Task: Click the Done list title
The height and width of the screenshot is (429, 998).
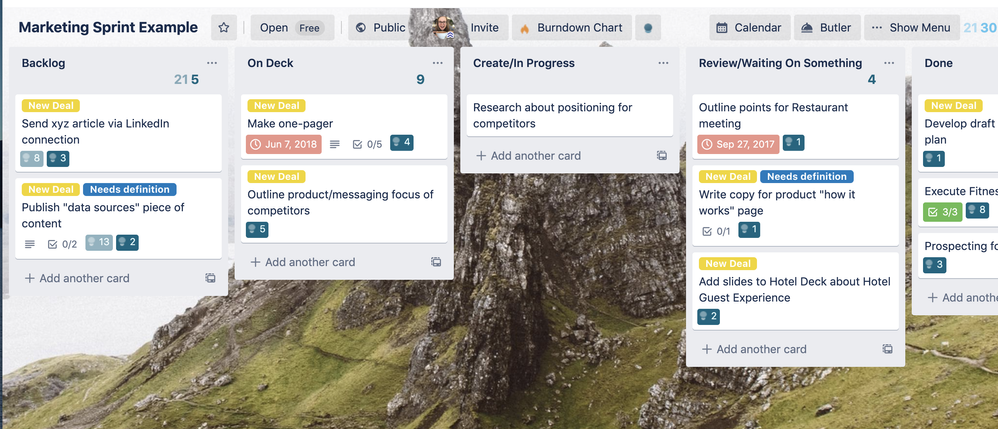Action: point(939,63)
